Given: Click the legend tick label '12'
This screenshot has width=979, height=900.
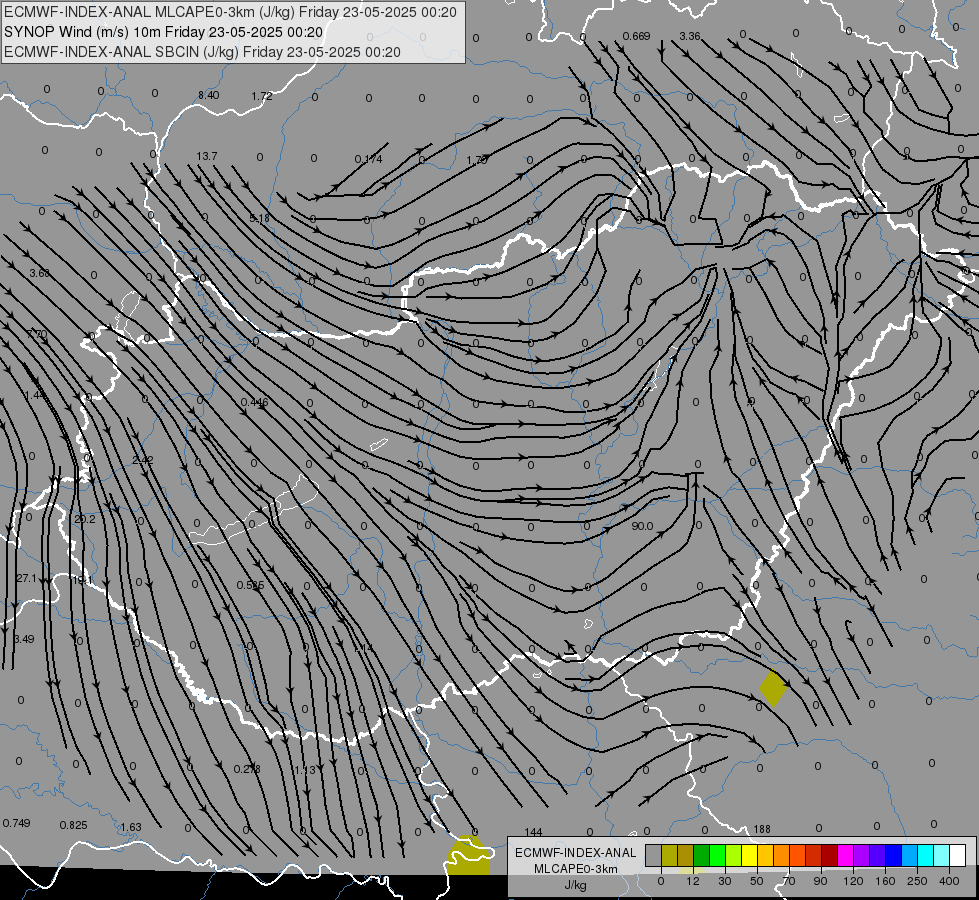Looking at the screenshot, I should [693, 881].
